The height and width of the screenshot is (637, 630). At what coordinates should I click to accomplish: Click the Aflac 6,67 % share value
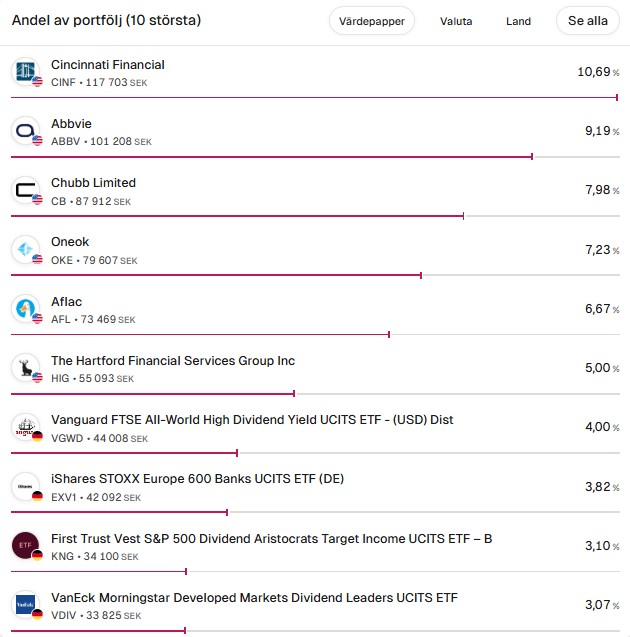(x=600, y=309)
